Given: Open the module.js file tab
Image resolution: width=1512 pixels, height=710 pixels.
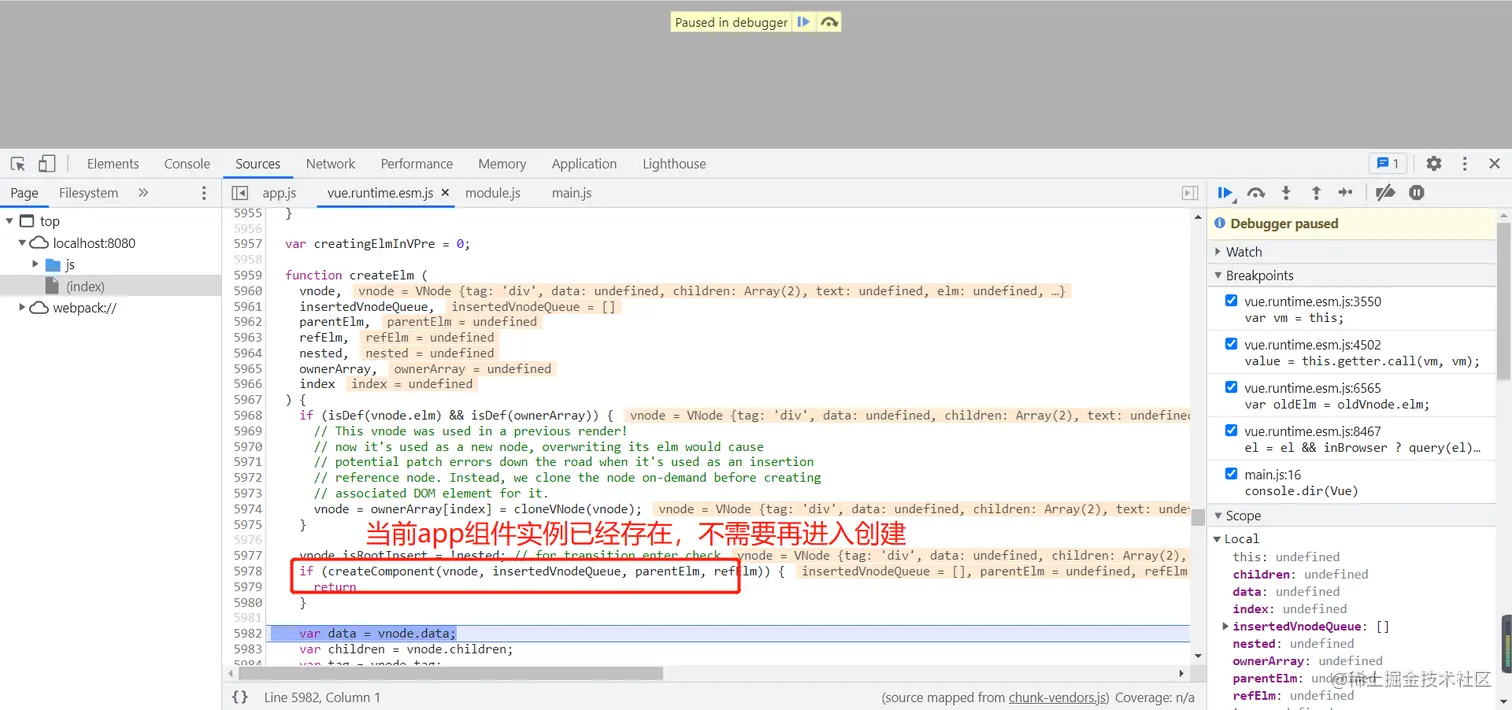Looking at the screenshot, I should point(493,193).
